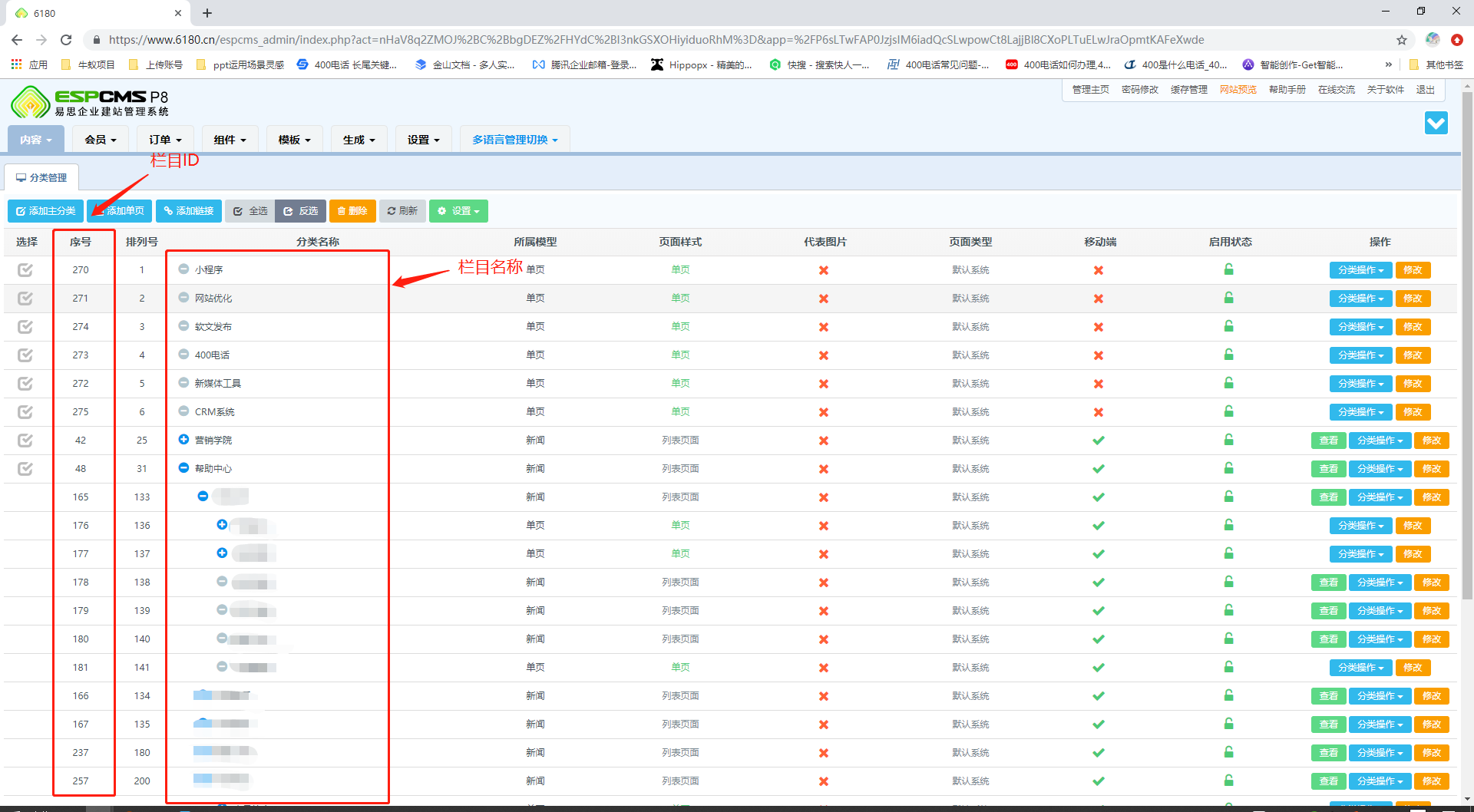Click the red image X in row 237
The height and width of the screenshot is (812, 1474).
pyautogui.click(x=824, y=753)
